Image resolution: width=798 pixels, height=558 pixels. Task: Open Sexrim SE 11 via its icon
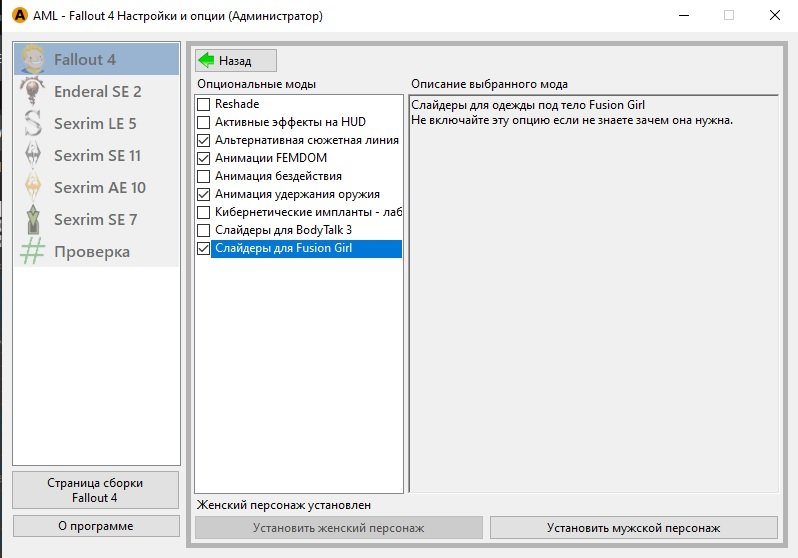[x=33, y=156]
